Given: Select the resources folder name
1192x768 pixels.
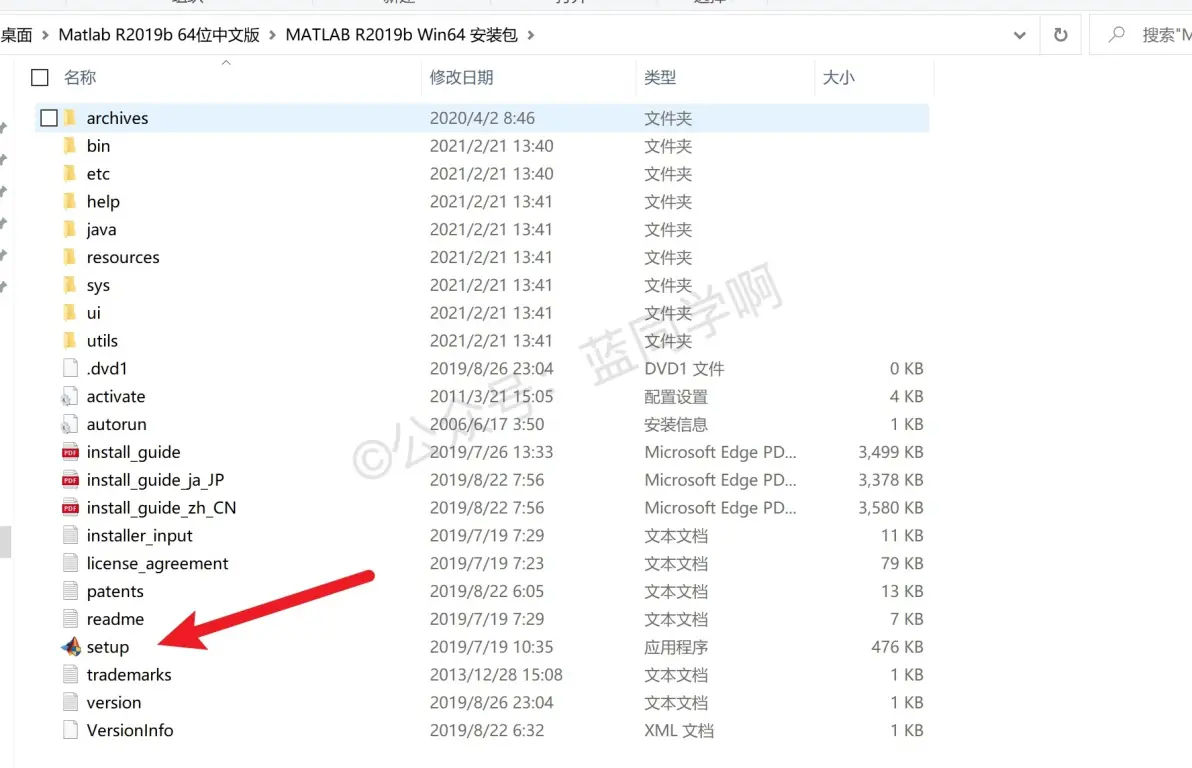Looking at the screenshot, I should point(123,257).
